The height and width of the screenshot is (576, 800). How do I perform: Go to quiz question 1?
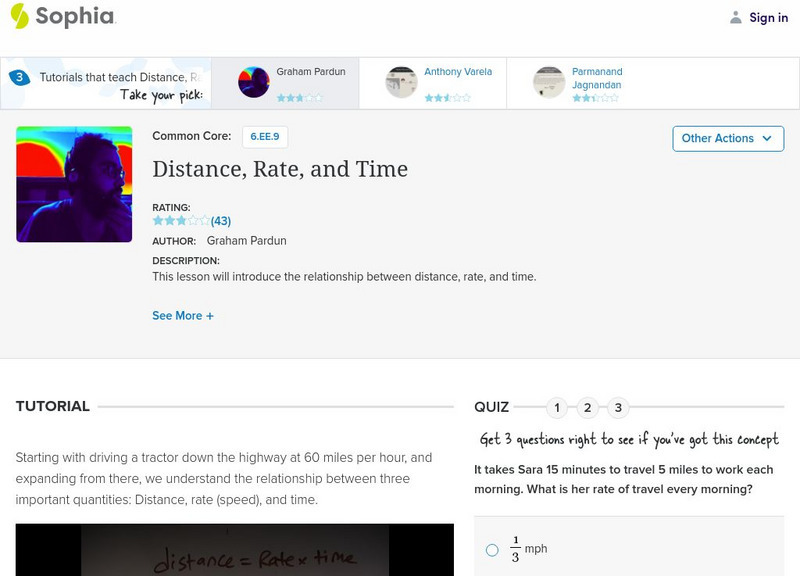557,408
